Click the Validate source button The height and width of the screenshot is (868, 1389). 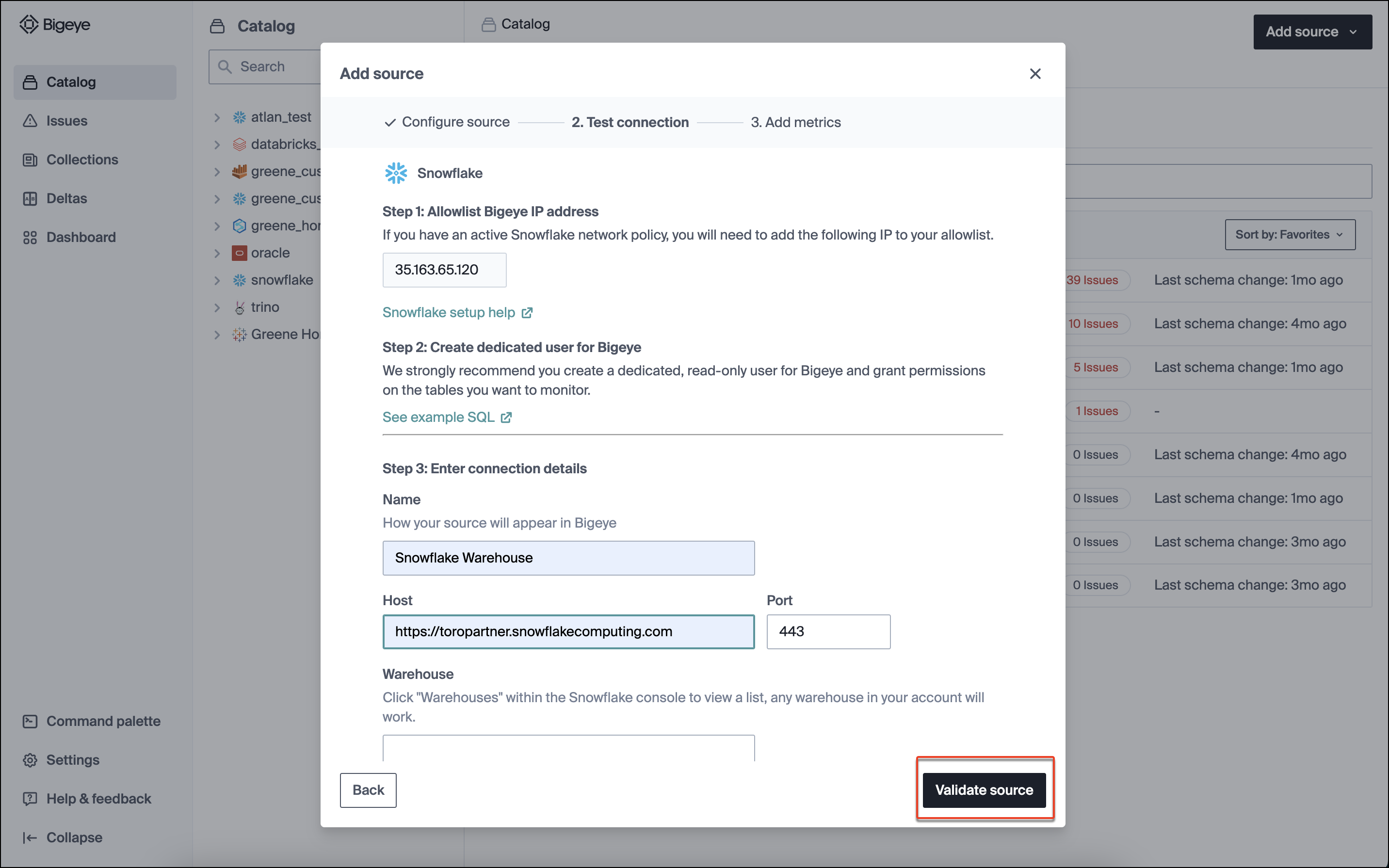(984, 790)
